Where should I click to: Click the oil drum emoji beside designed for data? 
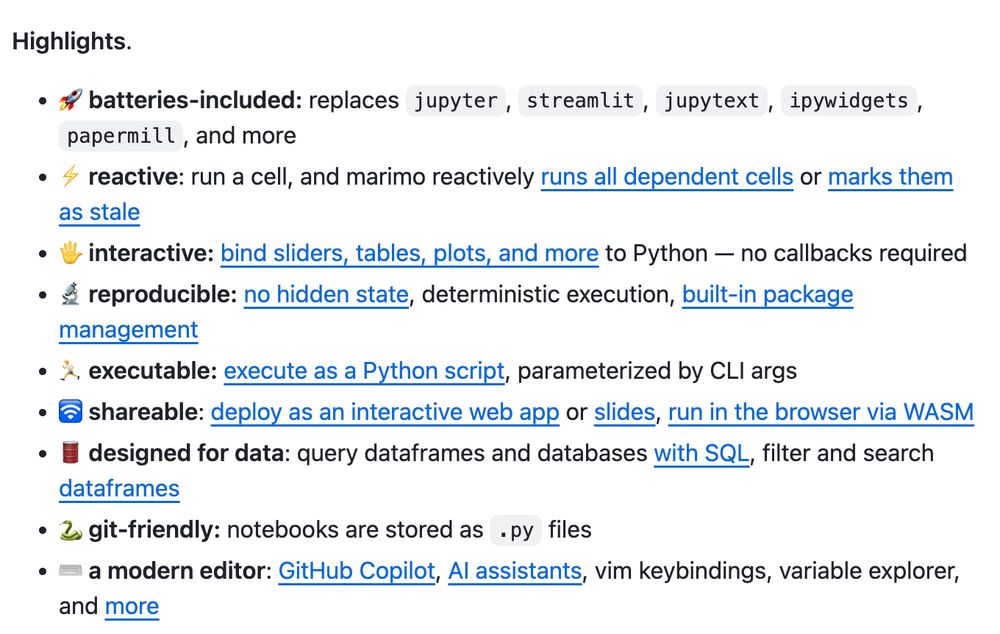pos(70,453)
